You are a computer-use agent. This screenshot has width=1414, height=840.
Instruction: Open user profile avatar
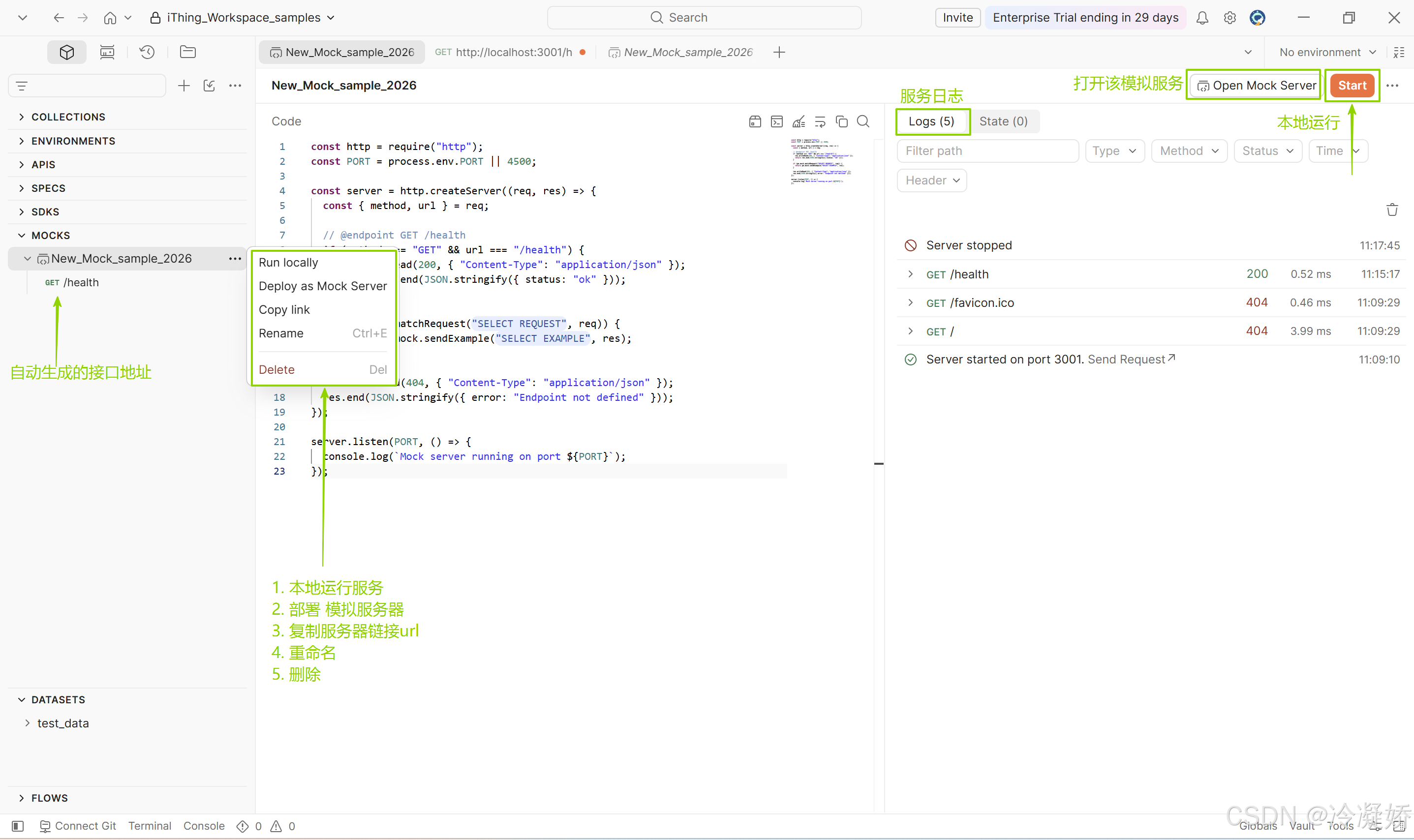click(x=1257, y=18)
